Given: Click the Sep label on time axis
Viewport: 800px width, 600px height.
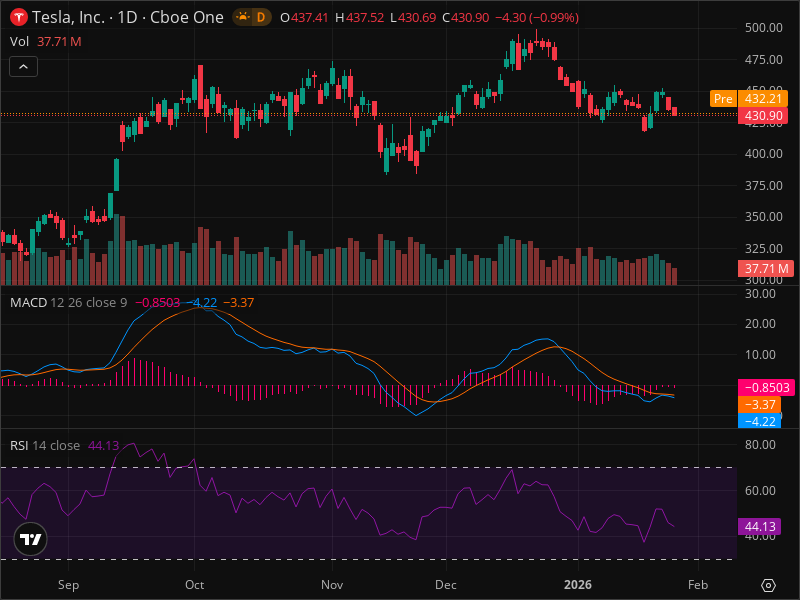Looking at the screenshot, I should pos(68,585).
